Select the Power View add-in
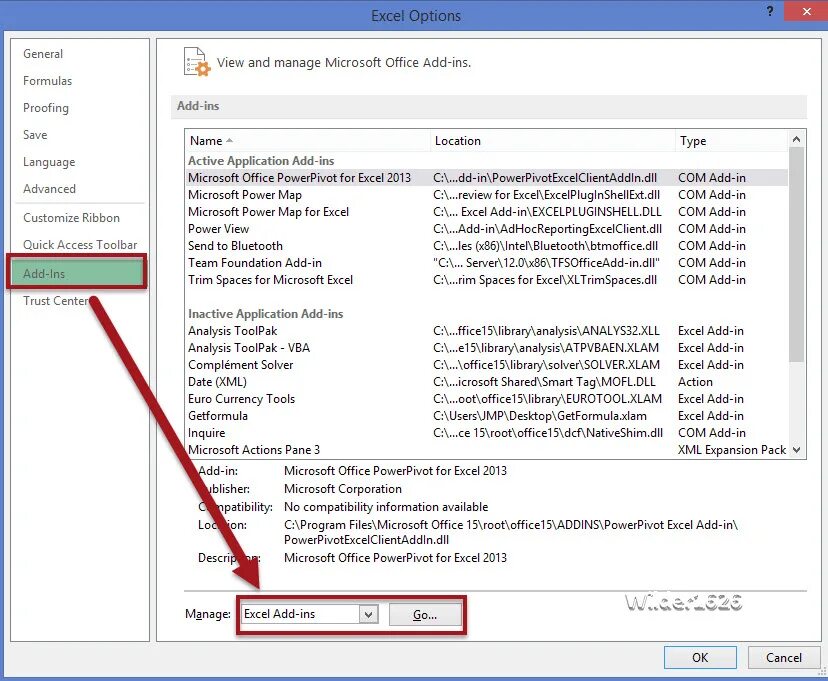The width and height of the screenshot is (828, 681). pos(486,229)
